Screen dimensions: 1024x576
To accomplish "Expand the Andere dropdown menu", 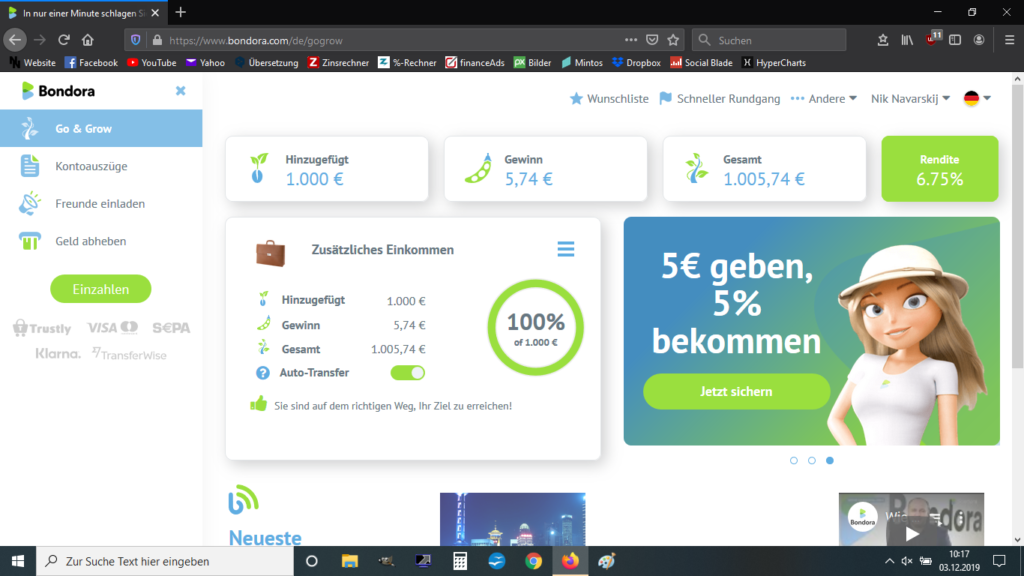I will [x=824, y=99].
